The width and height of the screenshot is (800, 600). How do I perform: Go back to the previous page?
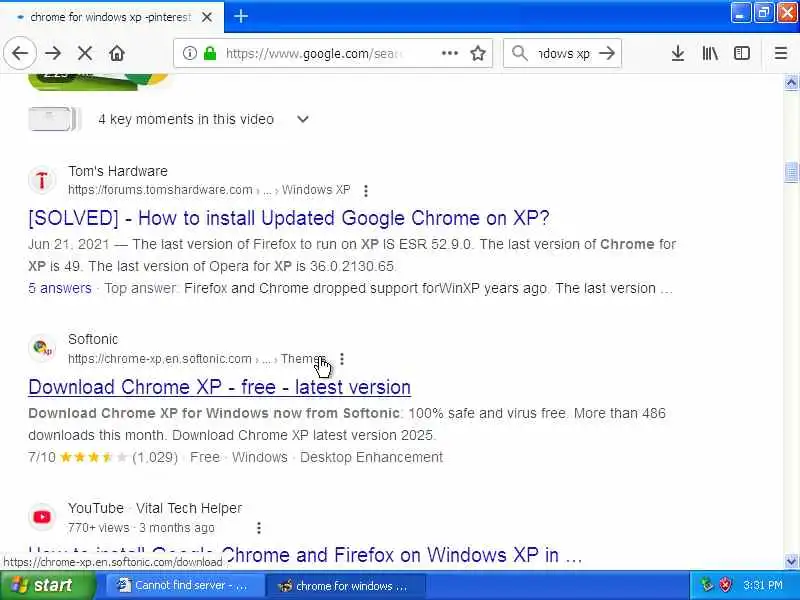click(20, 53)
